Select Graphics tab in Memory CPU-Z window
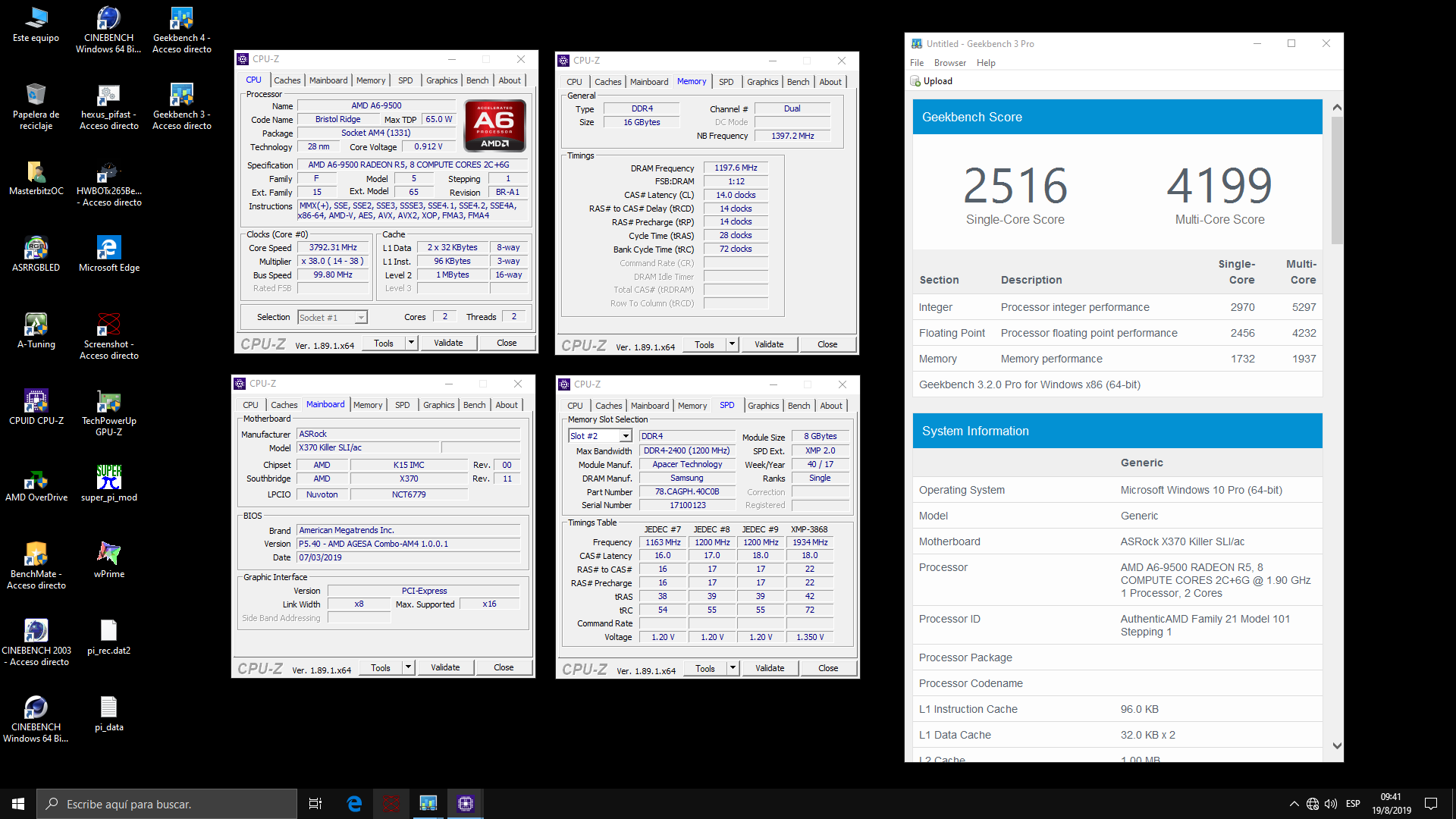 [762, 82]
